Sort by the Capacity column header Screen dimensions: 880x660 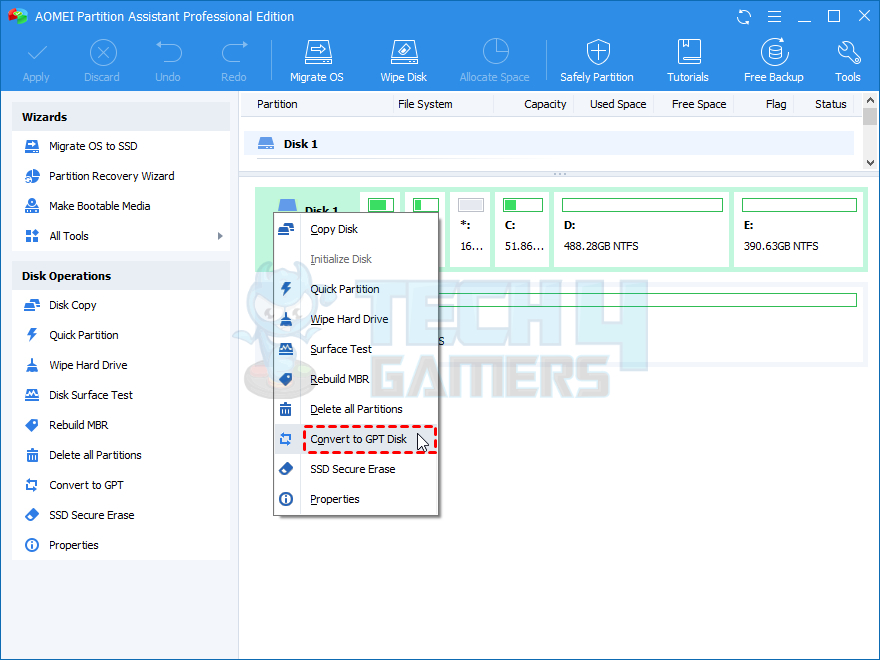point(545,104)
